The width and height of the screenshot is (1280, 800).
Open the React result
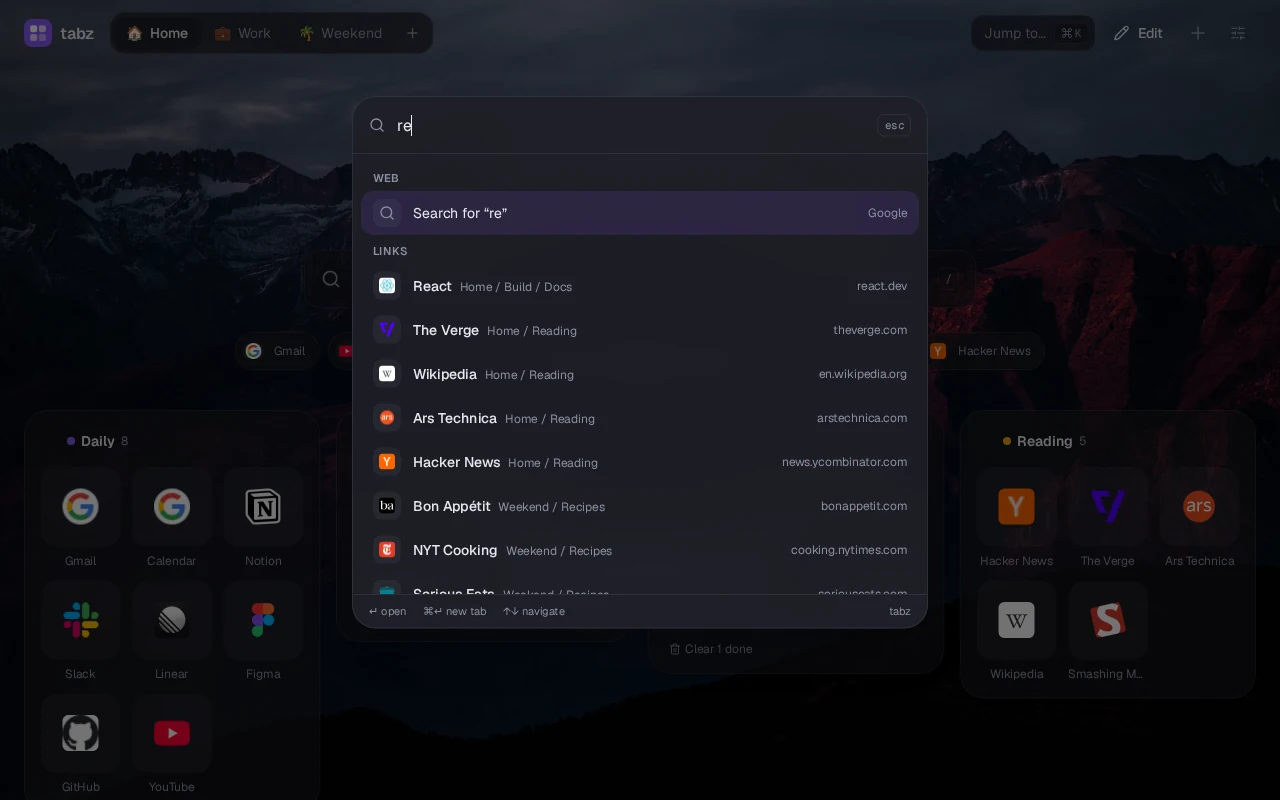(640, 286)
